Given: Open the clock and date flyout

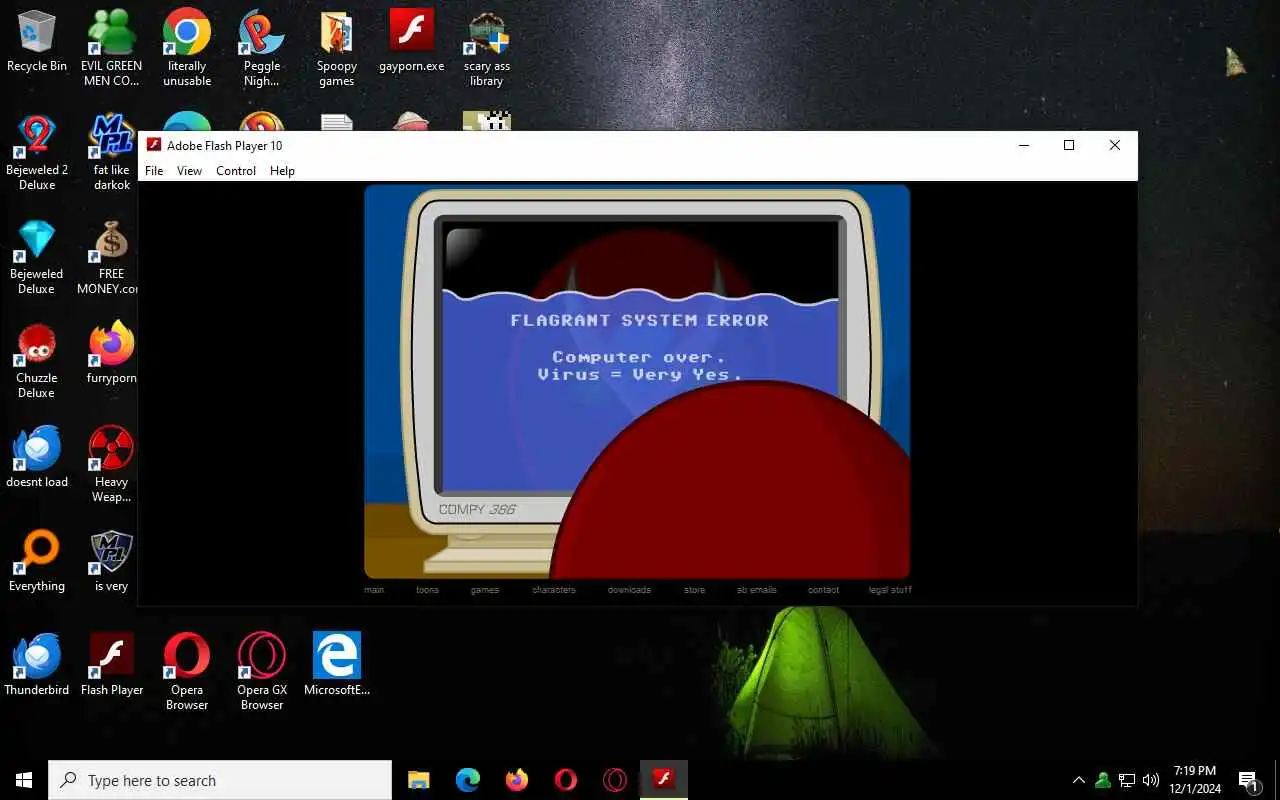Looking at the screenshot, I should pyautogui.click(x=1195, y=780).
